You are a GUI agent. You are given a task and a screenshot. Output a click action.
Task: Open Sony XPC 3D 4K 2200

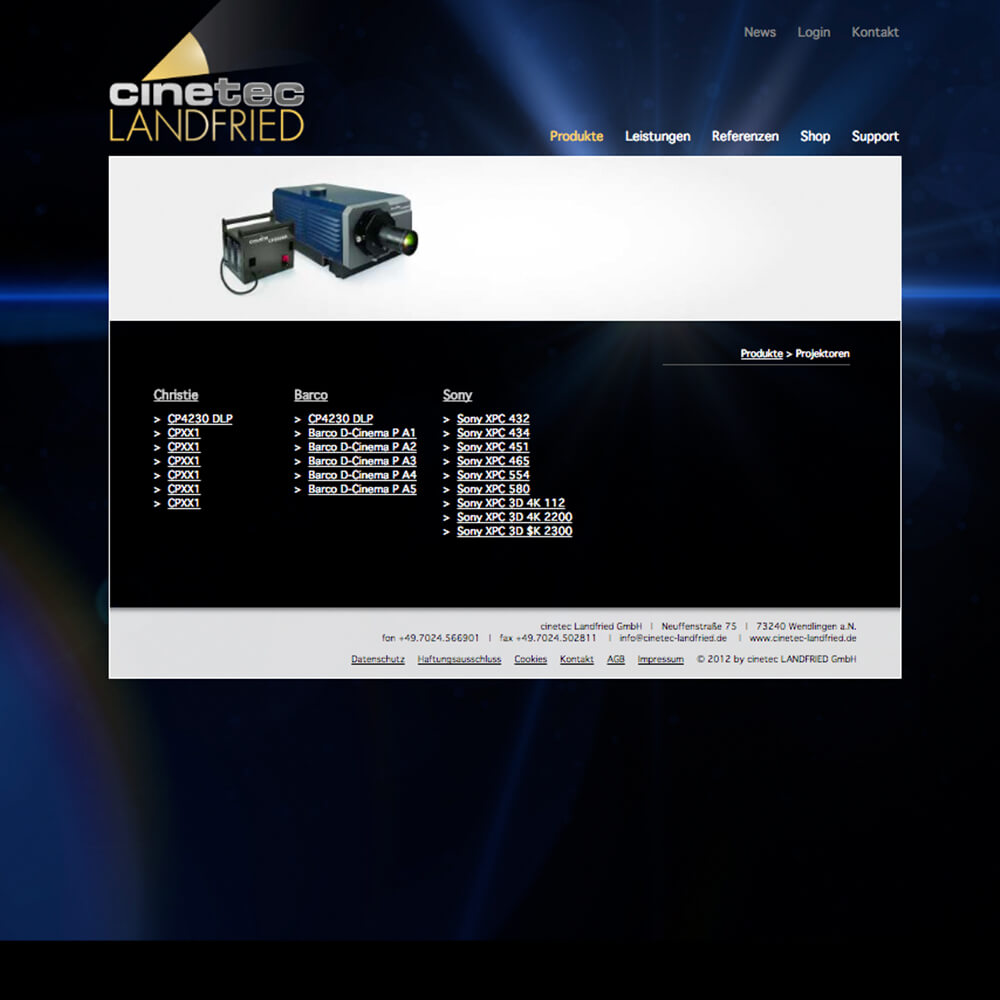coord(515,517)
